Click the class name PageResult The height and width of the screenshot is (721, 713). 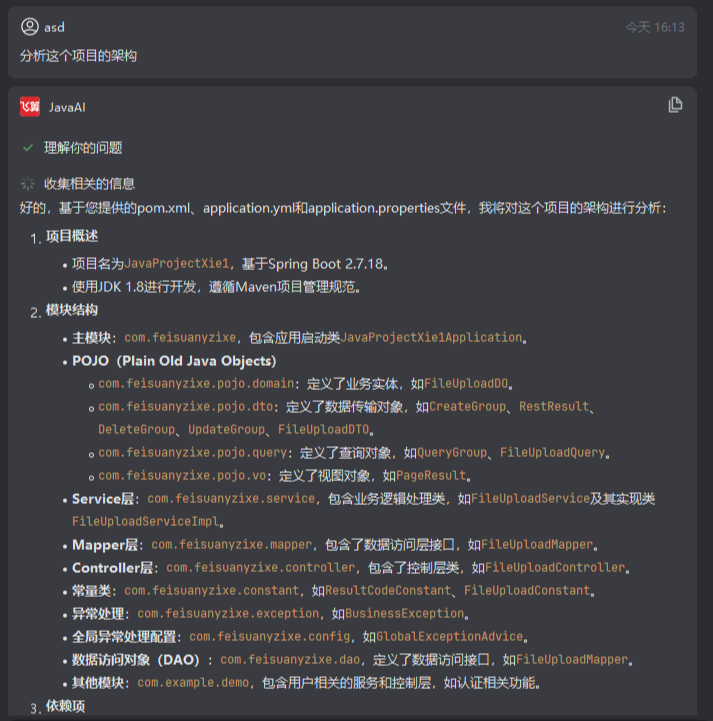(431, 475)
